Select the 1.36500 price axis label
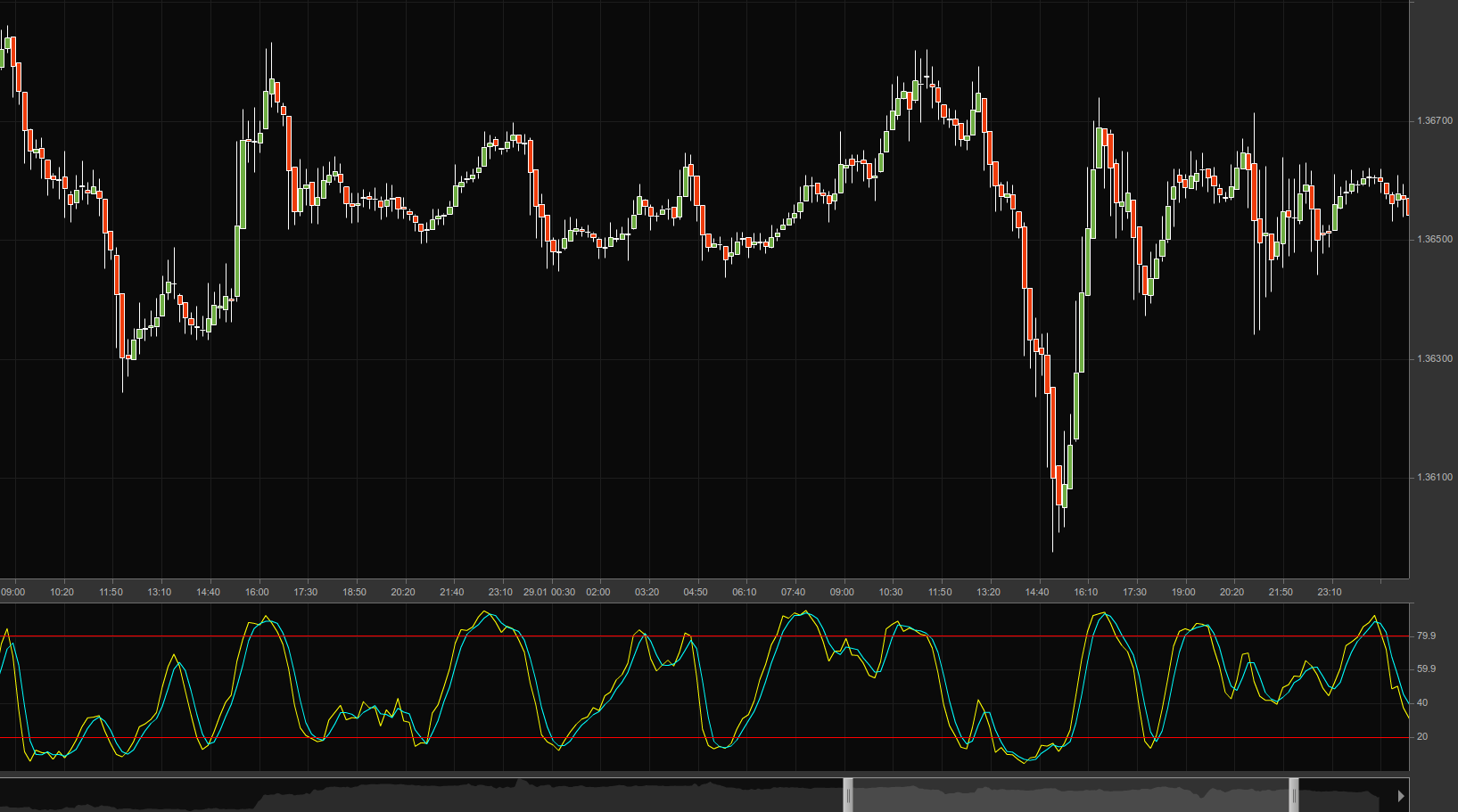 point(1434,239)
